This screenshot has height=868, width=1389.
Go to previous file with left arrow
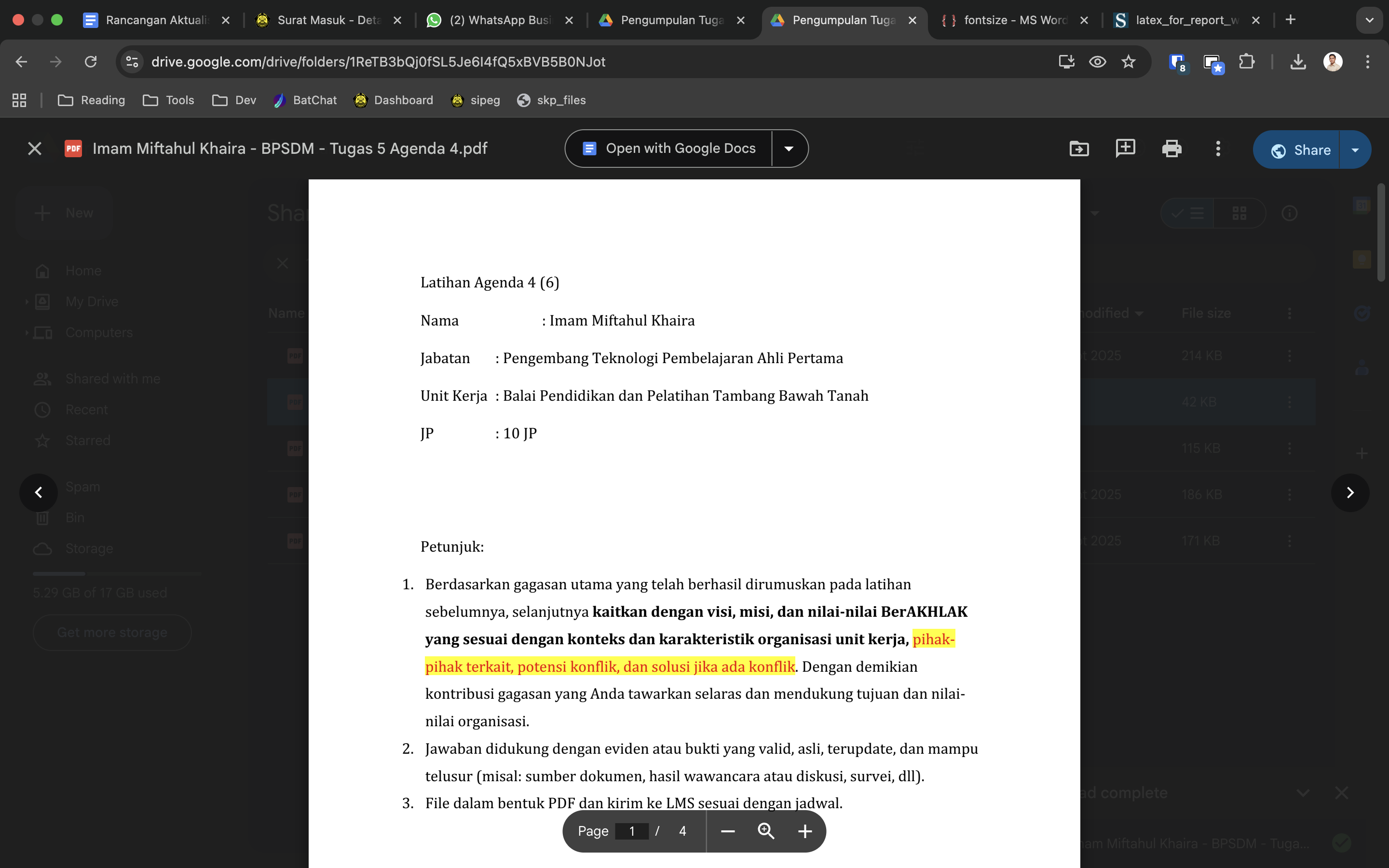(x=39, y=492)
